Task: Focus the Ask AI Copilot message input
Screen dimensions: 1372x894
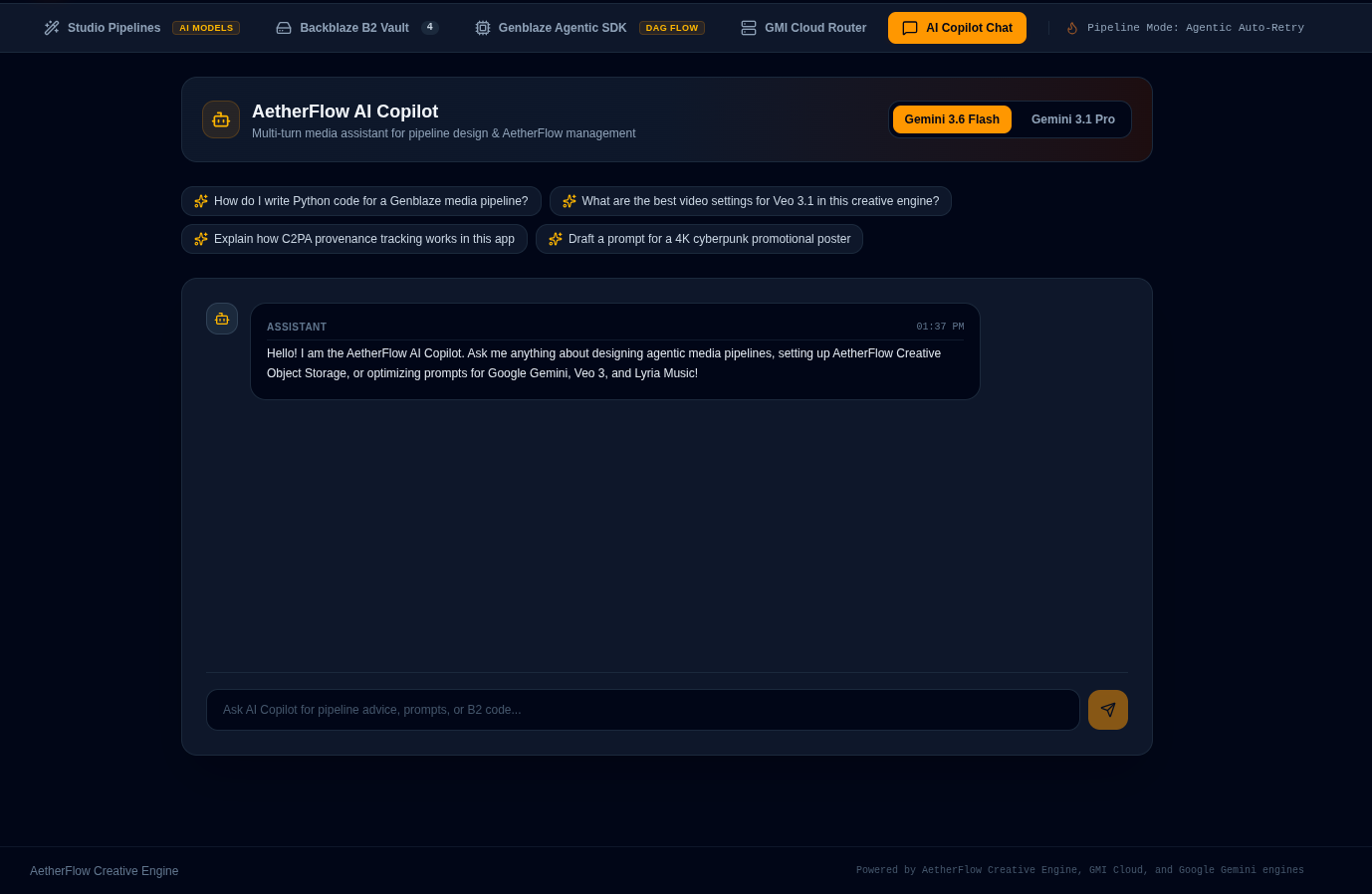Action: (643, 710)
